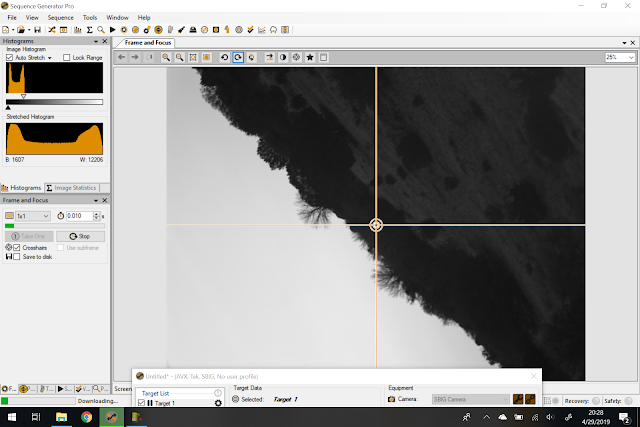640x427 pixels.
Task: Expand the Auto Stretch dropdown arrow
Action: [x=50, y=58]
